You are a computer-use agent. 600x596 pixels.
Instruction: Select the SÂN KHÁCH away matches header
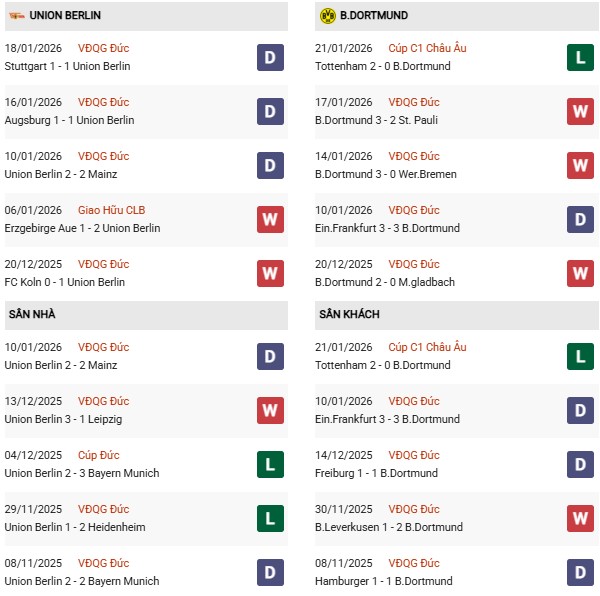click(x=350, y=314)
